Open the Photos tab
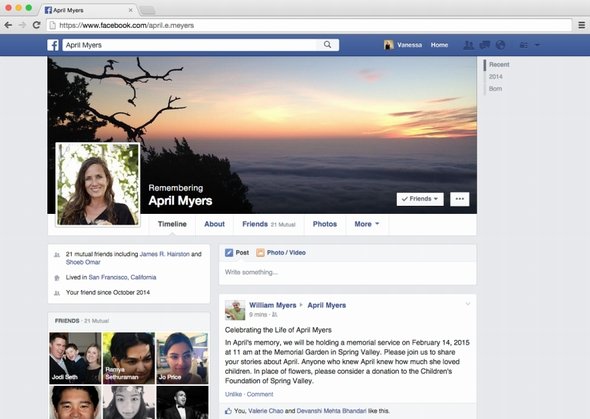The image size is (590, 419). click(x=325, y=224)
